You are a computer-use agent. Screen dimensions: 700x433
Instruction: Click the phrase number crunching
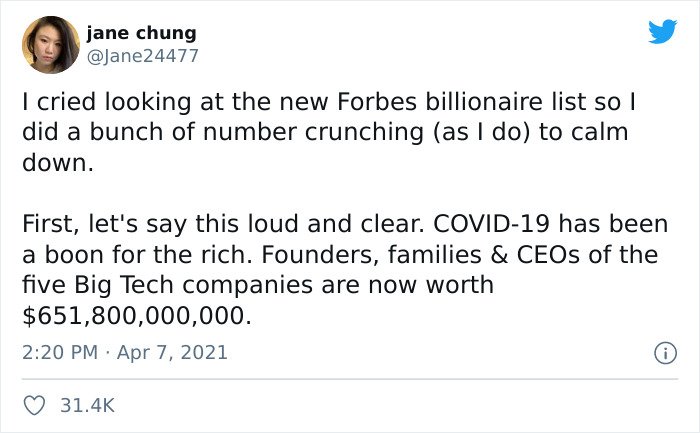(x=313, y=132)
